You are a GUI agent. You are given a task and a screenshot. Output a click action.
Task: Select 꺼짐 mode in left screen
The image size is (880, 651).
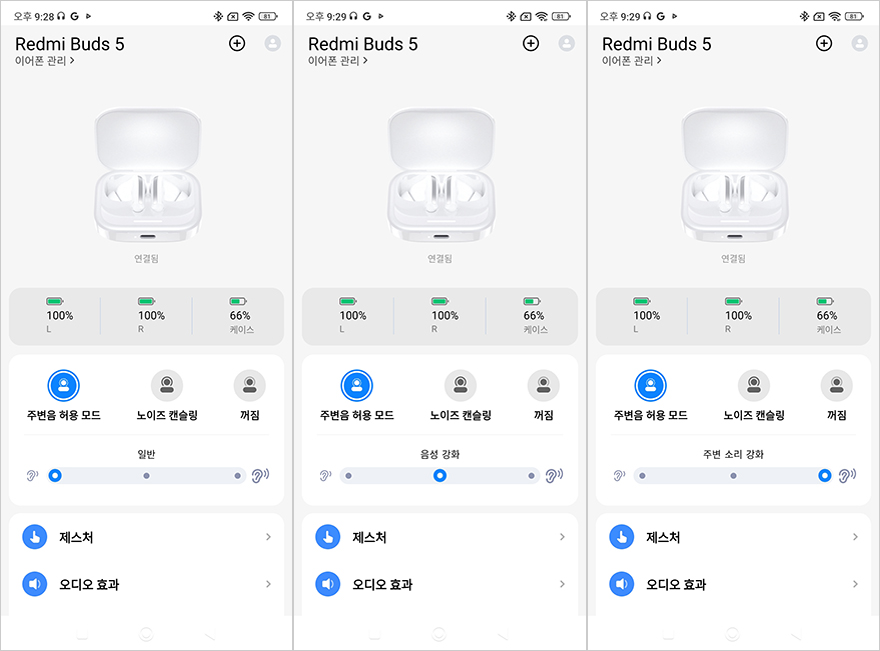[250, 386]
